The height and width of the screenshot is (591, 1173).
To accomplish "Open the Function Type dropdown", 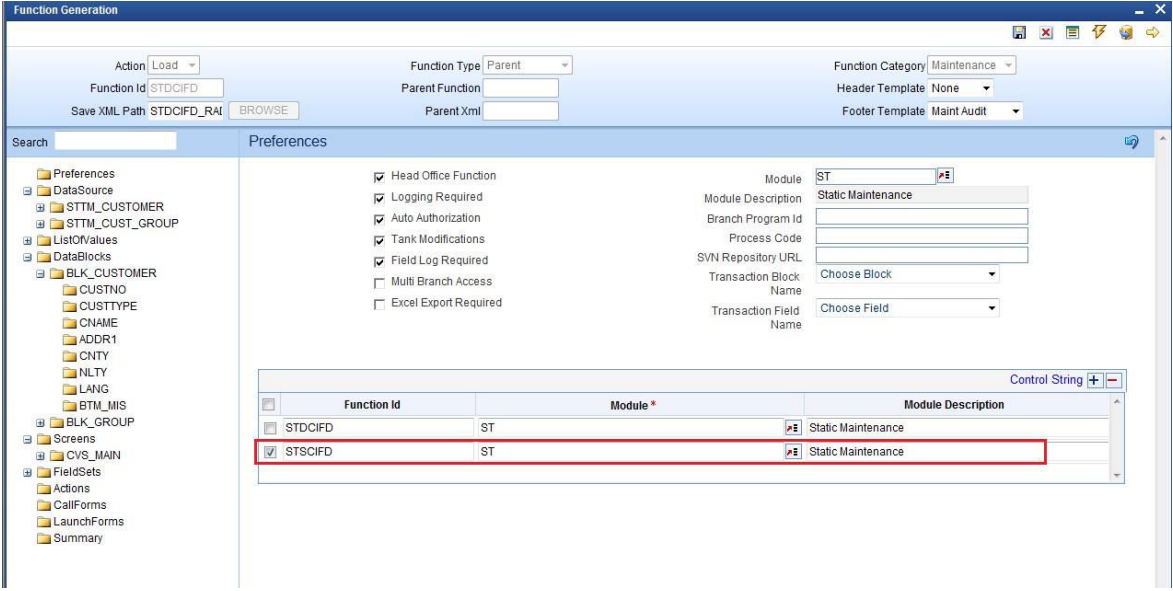I will 527,65.
